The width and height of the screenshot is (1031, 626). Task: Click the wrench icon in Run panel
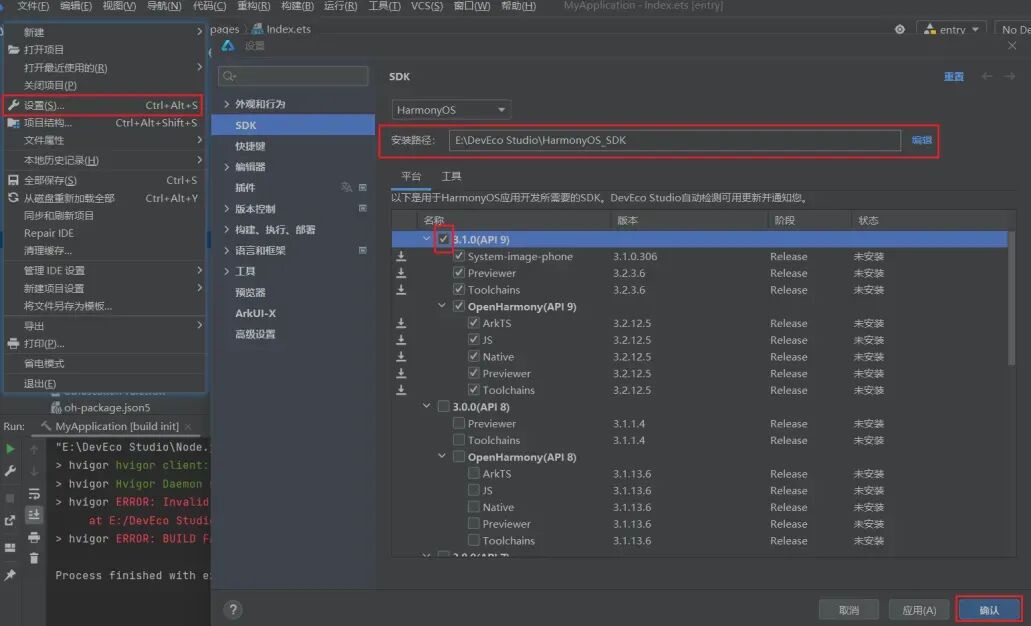[x=10, y=471]
